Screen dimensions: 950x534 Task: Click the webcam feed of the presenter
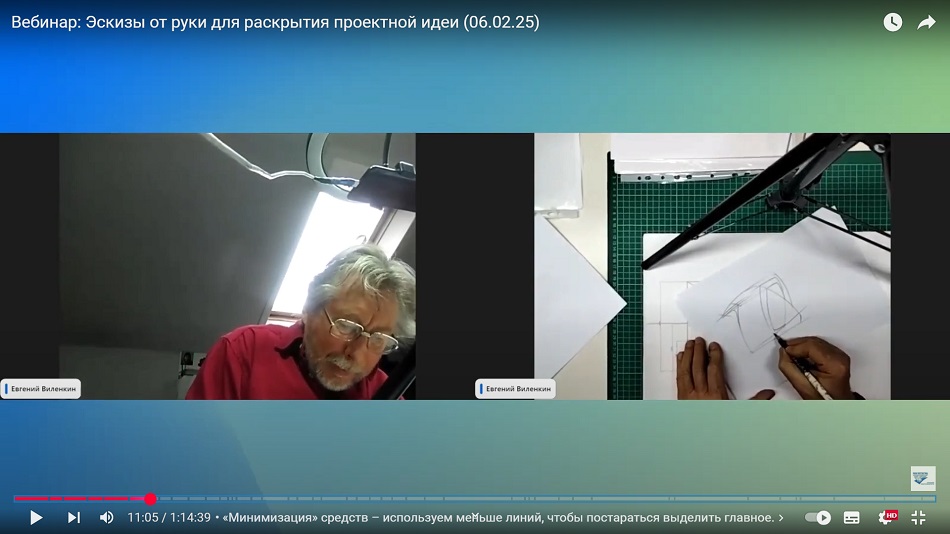237,266
